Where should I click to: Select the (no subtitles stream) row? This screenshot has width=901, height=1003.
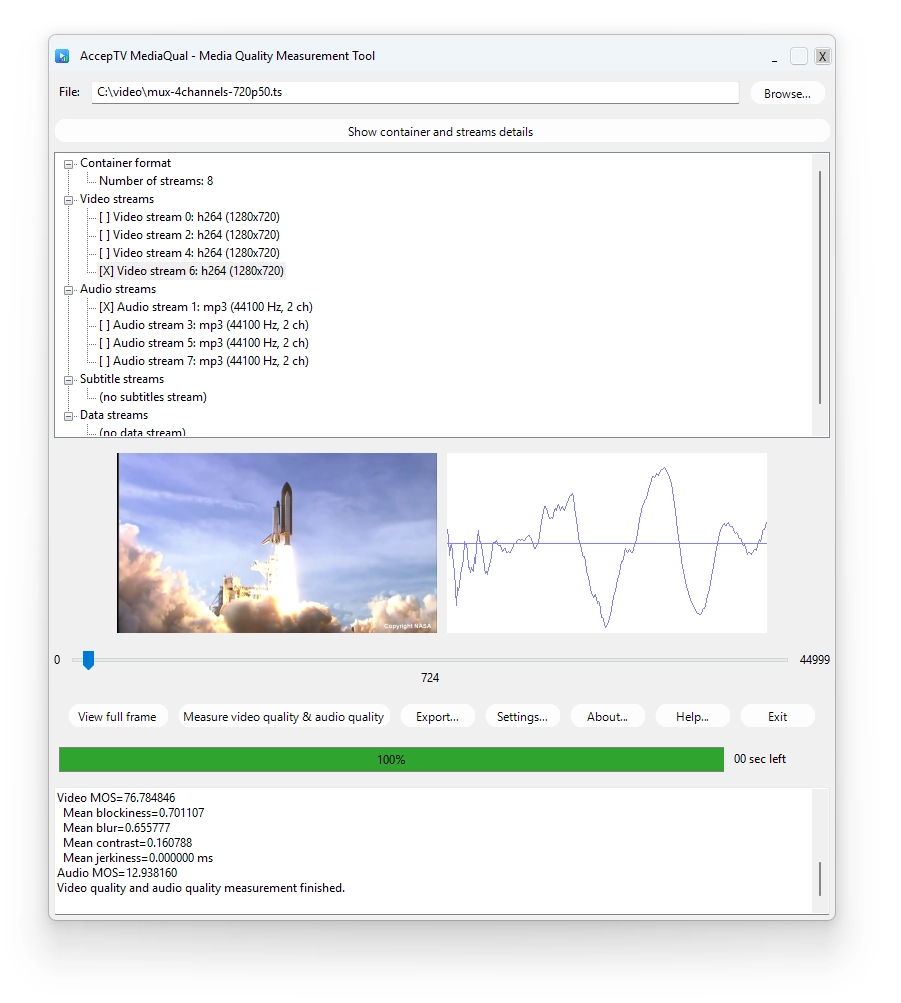pyautogui.click(x=153, y=397)
